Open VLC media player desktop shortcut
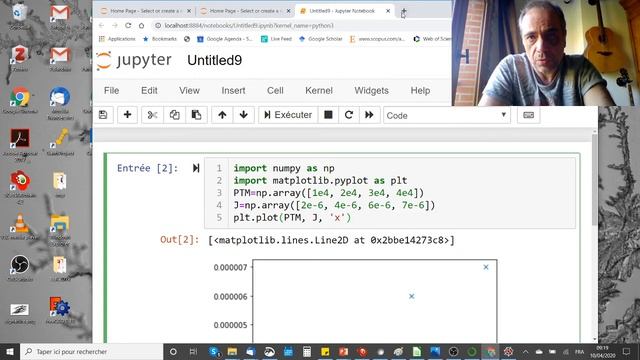 20,227
